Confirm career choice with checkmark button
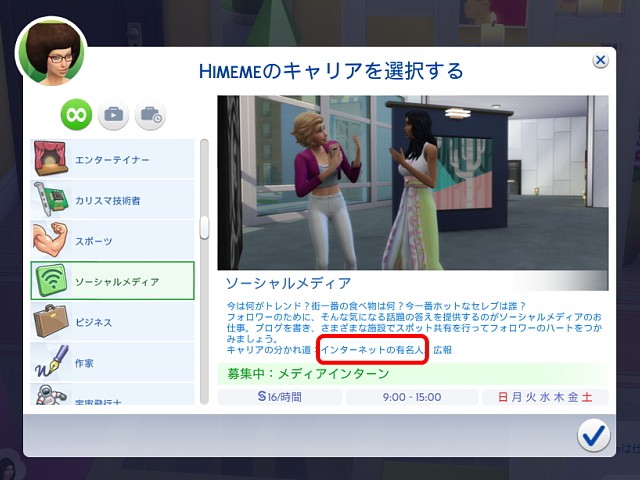This screenshot has width=640, height=480. (x=594, y=435)
